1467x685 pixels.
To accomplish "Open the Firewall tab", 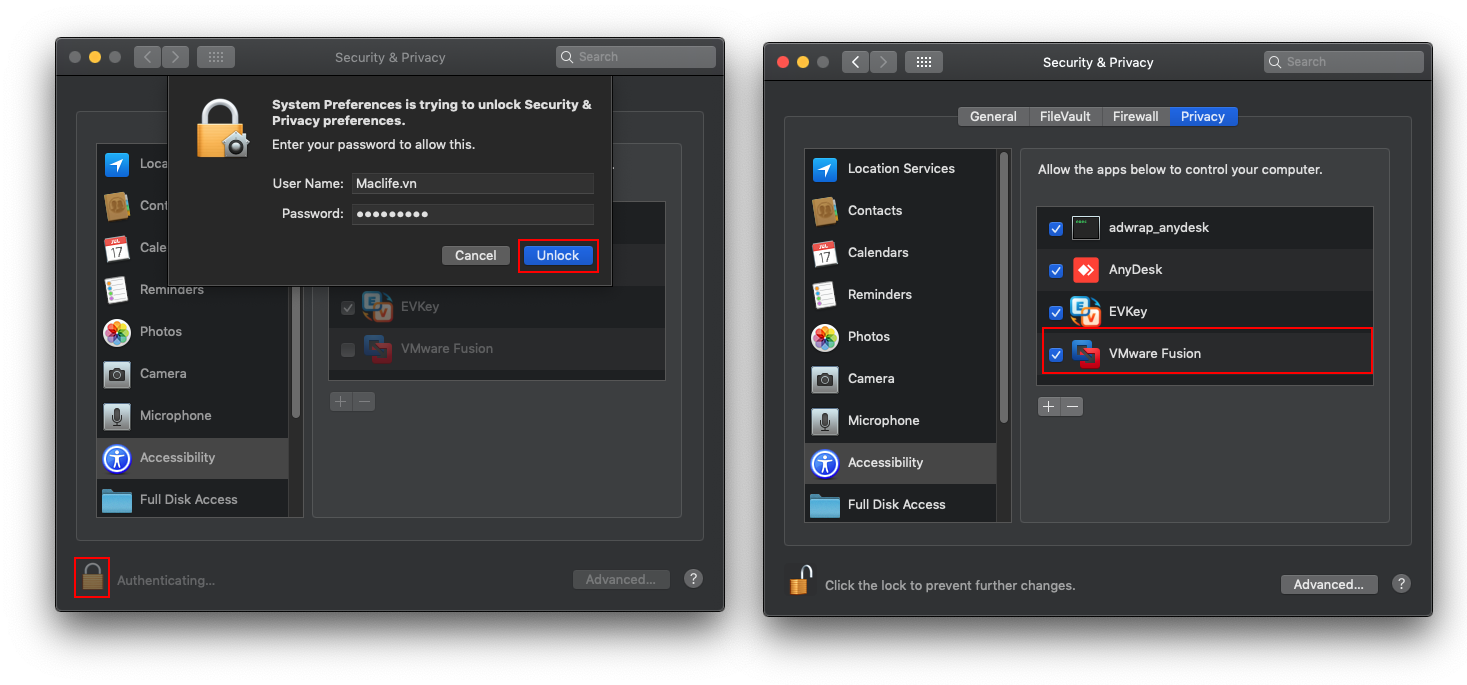I will coord(1135,116).
